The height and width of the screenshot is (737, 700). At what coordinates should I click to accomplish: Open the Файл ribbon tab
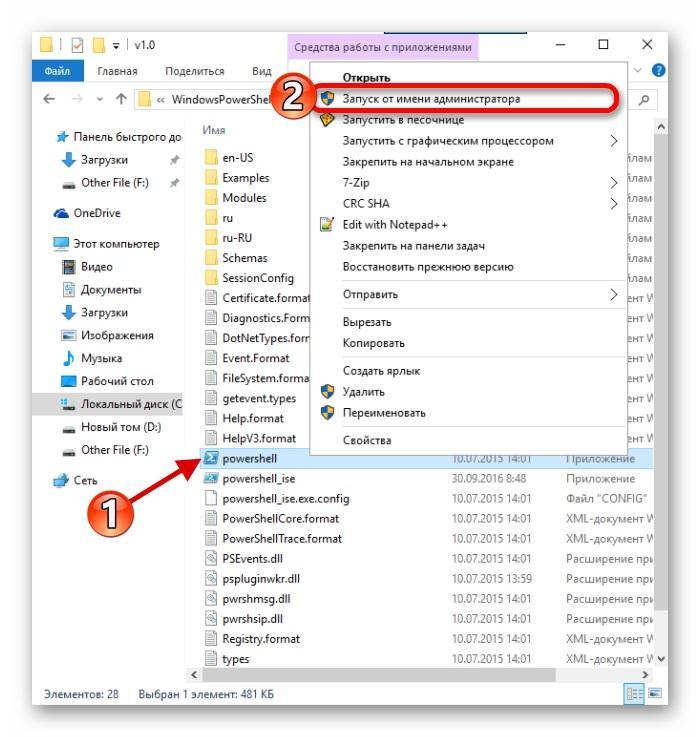(x=57, y=71)
